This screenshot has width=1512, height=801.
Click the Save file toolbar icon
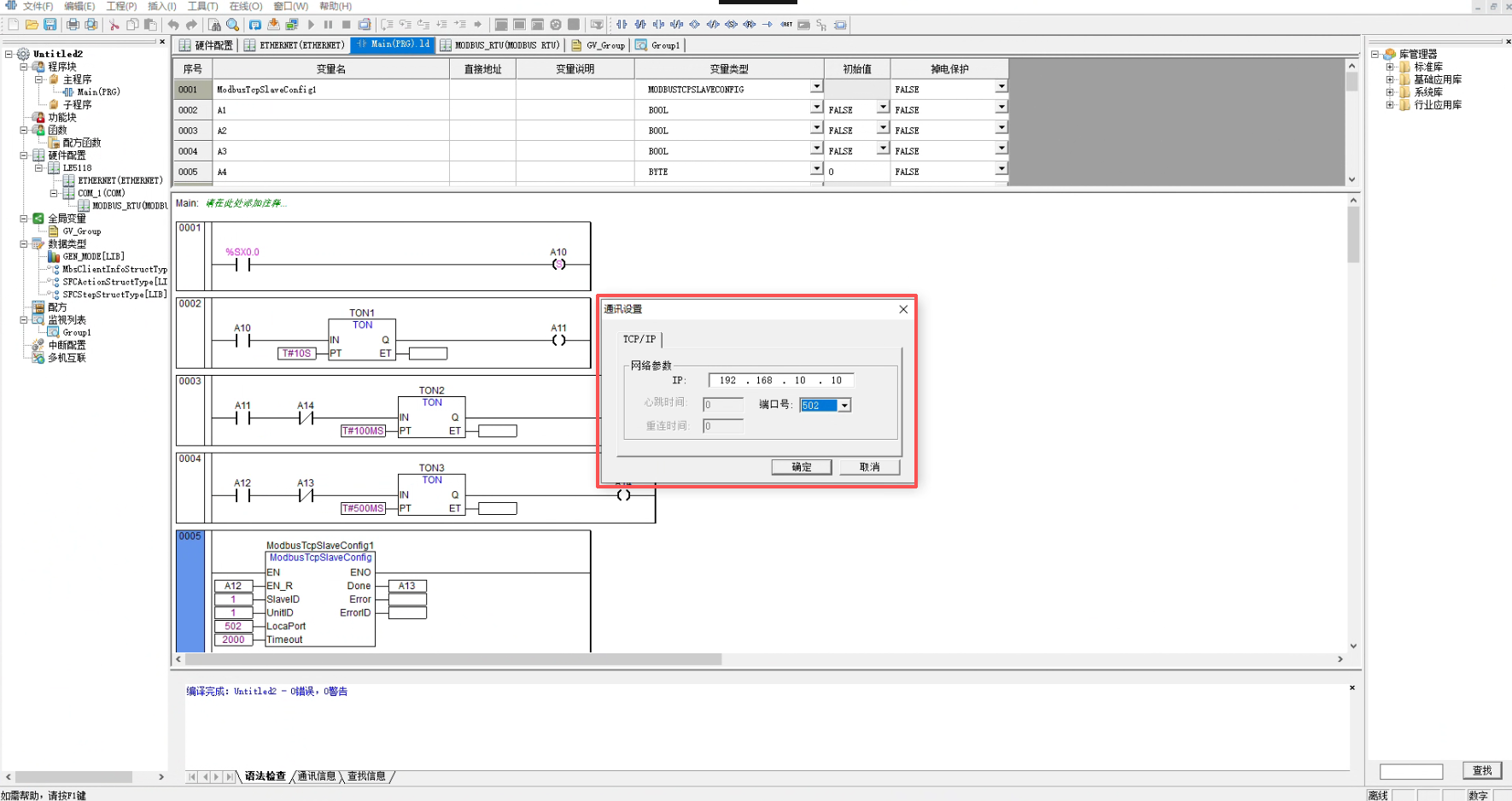click(x=50, y=25)
